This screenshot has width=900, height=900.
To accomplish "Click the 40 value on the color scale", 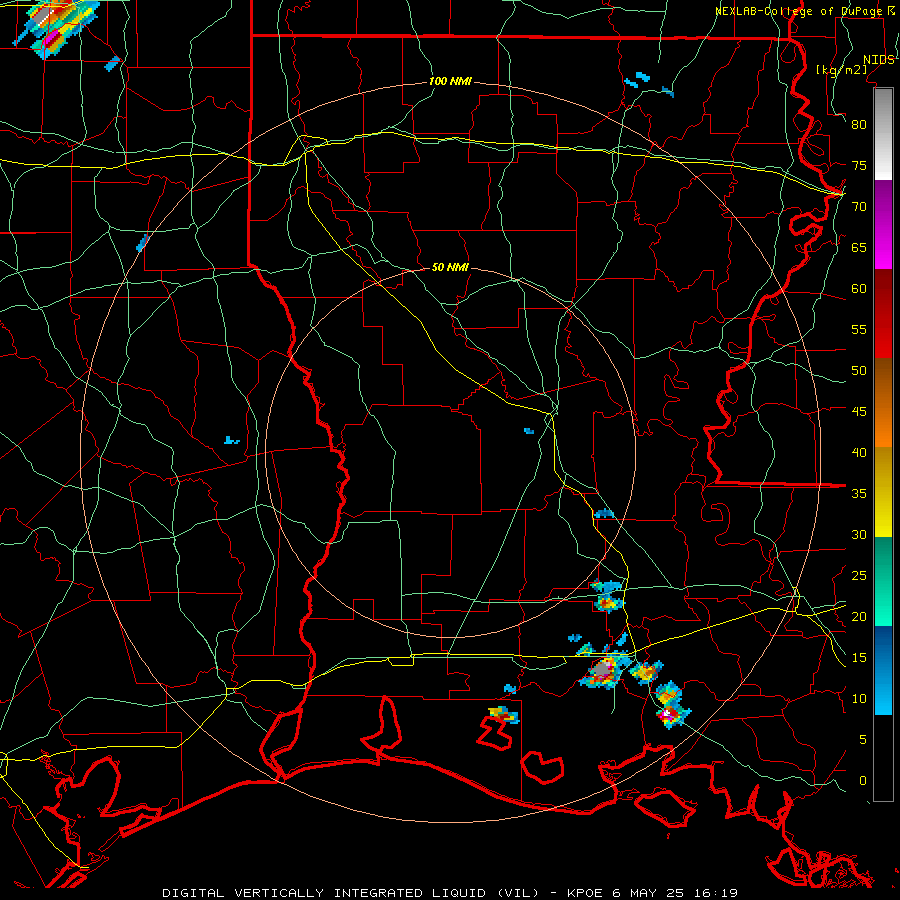I will pos(859,452).
